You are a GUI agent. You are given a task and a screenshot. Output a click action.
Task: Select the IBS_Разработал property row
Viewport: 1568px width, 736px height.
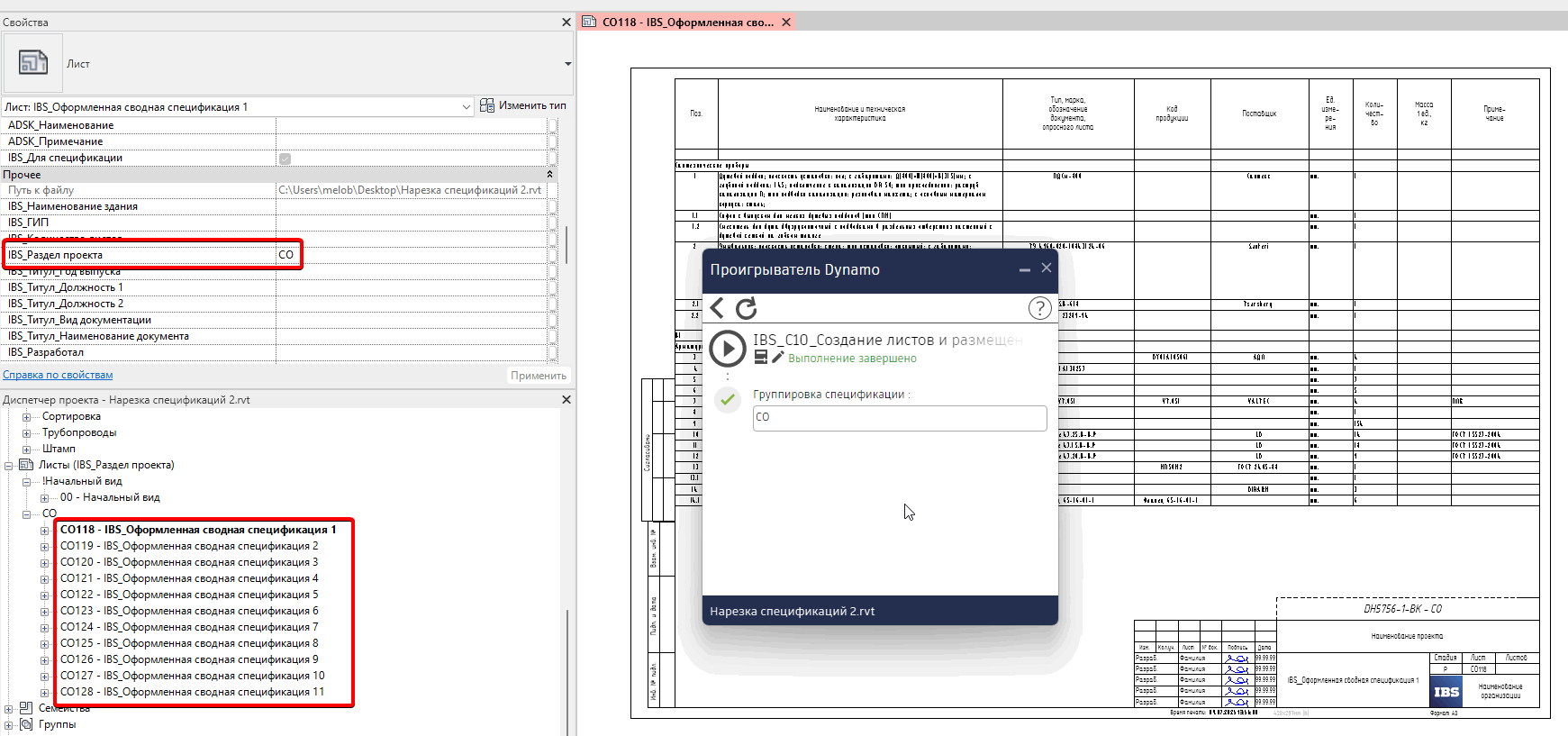click(276, 352)
